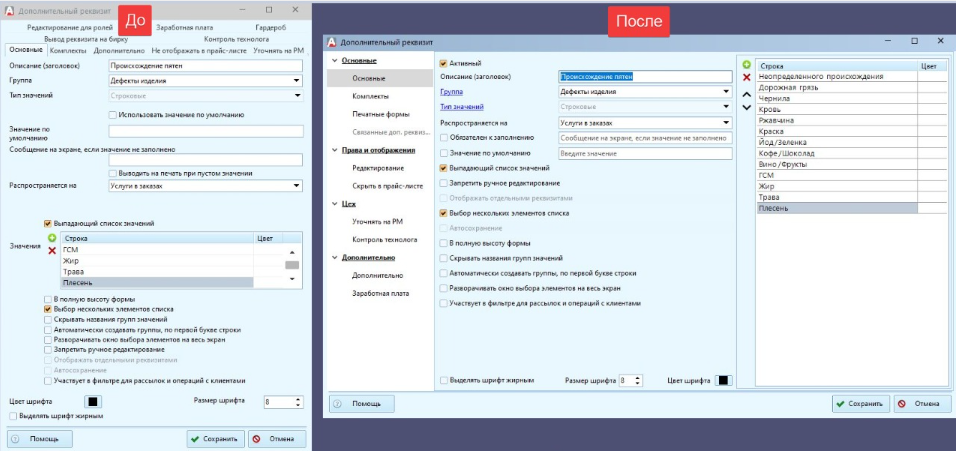Toggle Выделять шрифт жирным in Before window
Image resolution: width=956 pixels, height=451 pixels.
(x=13, y=416)
